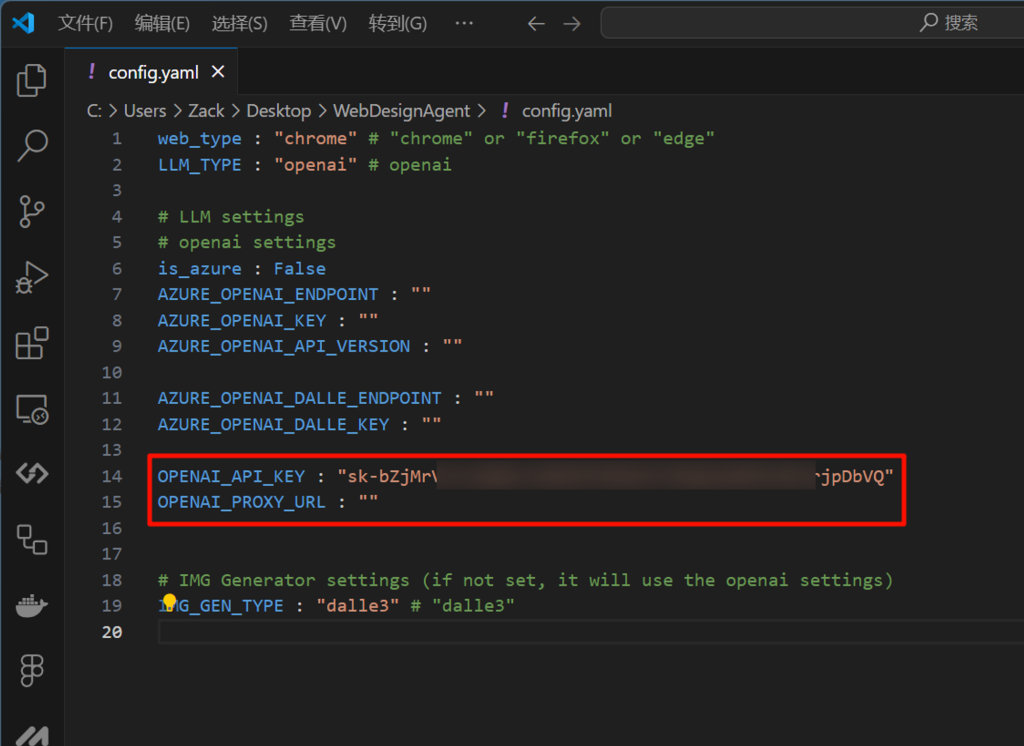Image resolution: width=1024 pixels, height=746 pixels.
Task: Navigate forward with the right arrow
Action: click(x=572, y=23)
